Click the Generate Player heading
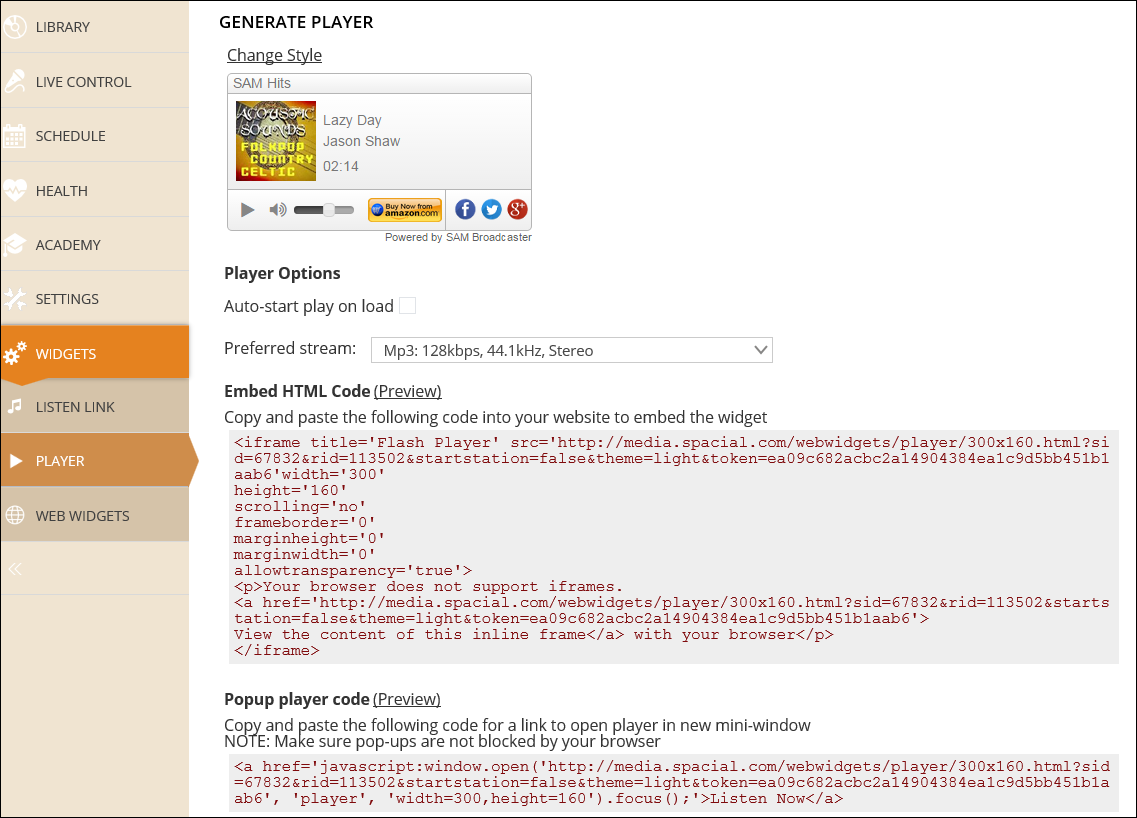The width and height of the screenshot is (1137, 818). 296,22
